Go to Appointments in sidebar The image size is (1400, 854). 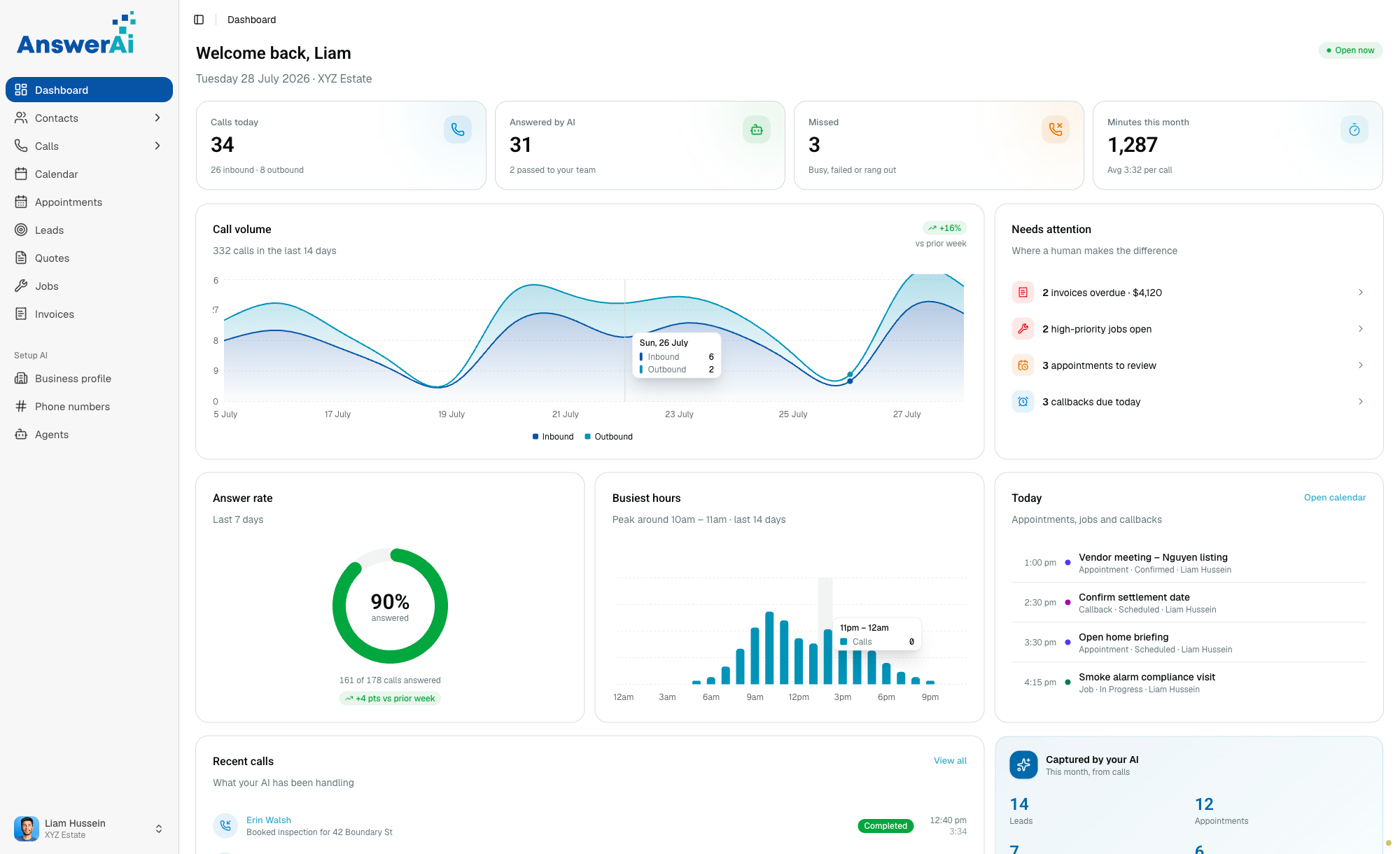coord(89,202)
